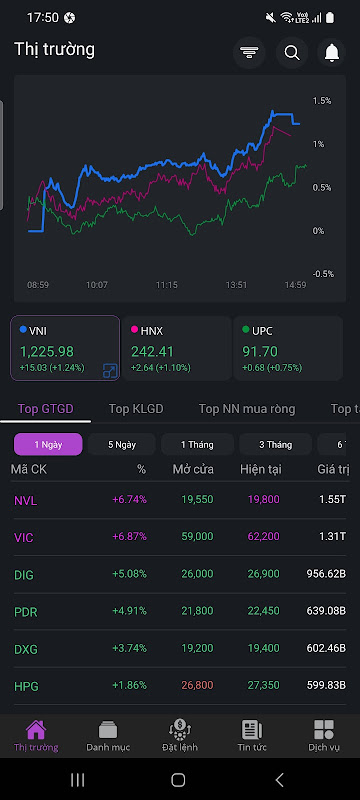The width and height of the screenshot is (360, 800).
Task: Switch to Top KLGD tab
Action: 136,409
